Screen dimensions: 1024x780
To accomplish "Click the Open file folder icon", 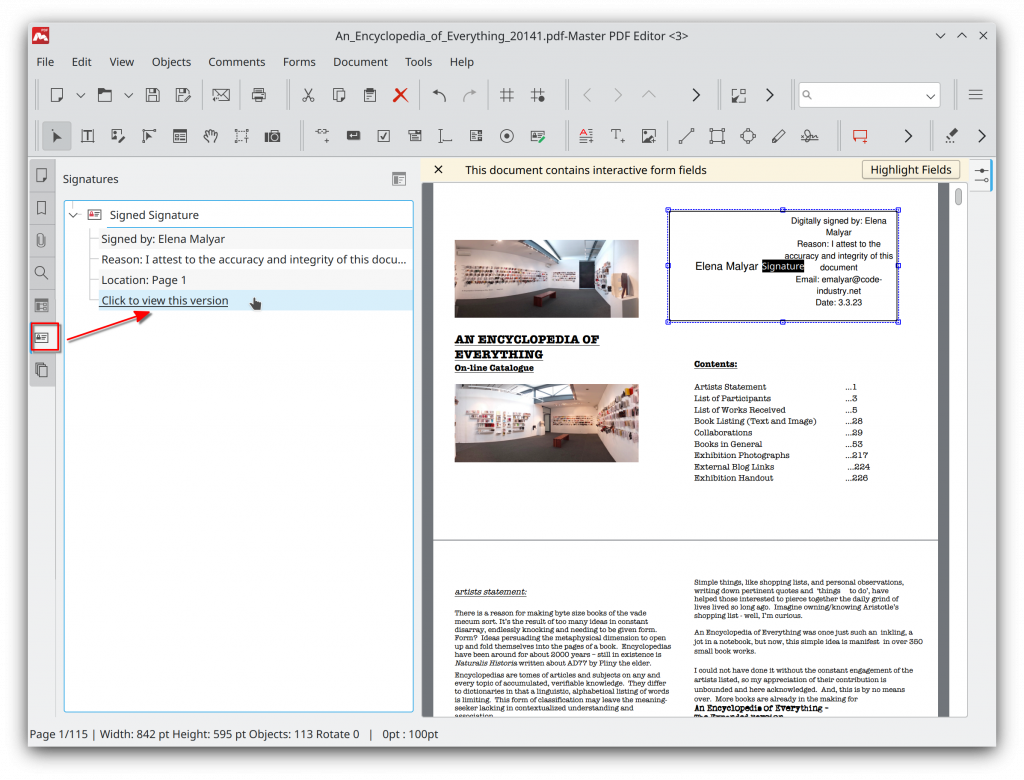I will [104, 95].
